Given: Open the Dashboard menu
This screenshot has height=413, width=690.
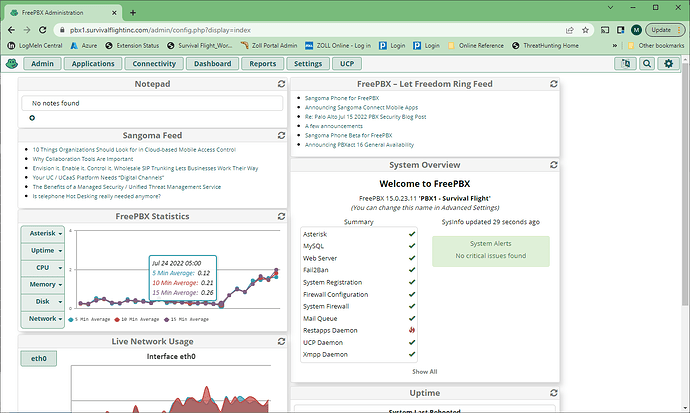Looking at the screenshot, I should coord(213,64).
